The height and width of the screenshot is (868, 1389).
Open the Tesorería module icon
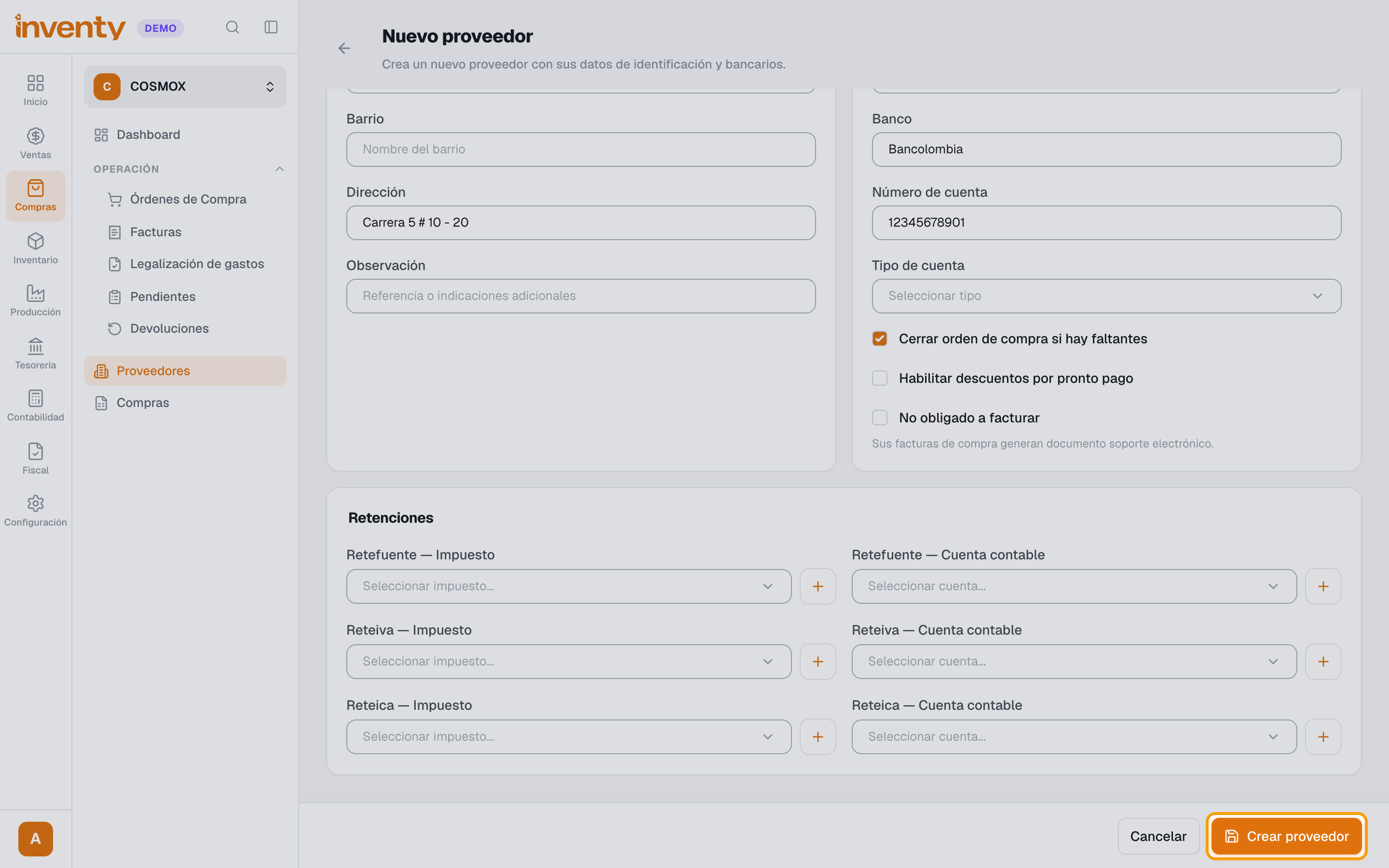[36, 353]
